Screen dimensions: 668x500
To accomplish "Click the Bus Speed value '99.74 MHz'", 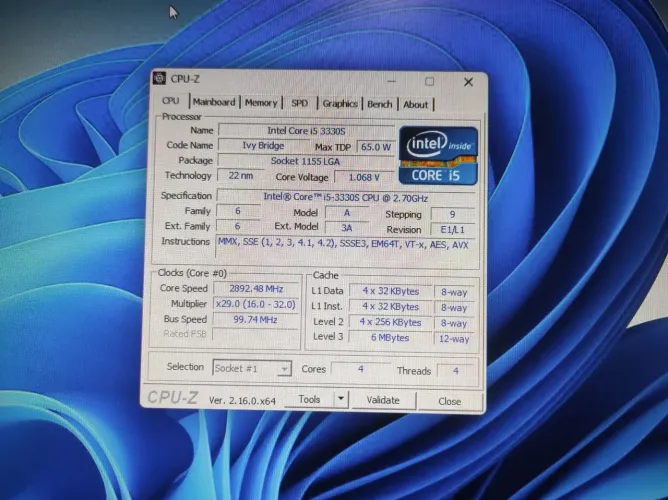I will click(255, 319).
